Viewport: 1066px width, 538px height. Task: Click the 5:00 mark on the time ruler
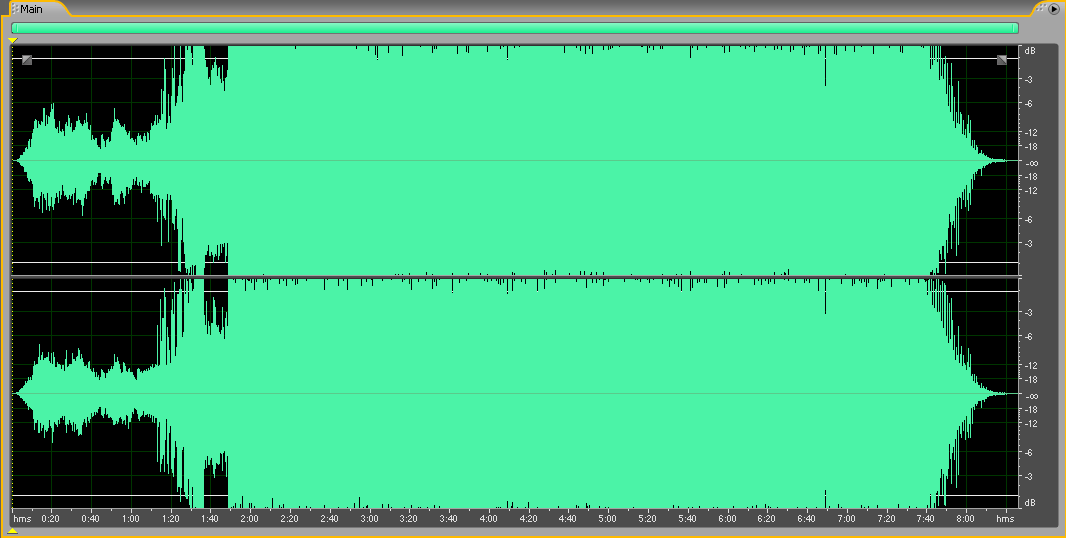(607, 518)
